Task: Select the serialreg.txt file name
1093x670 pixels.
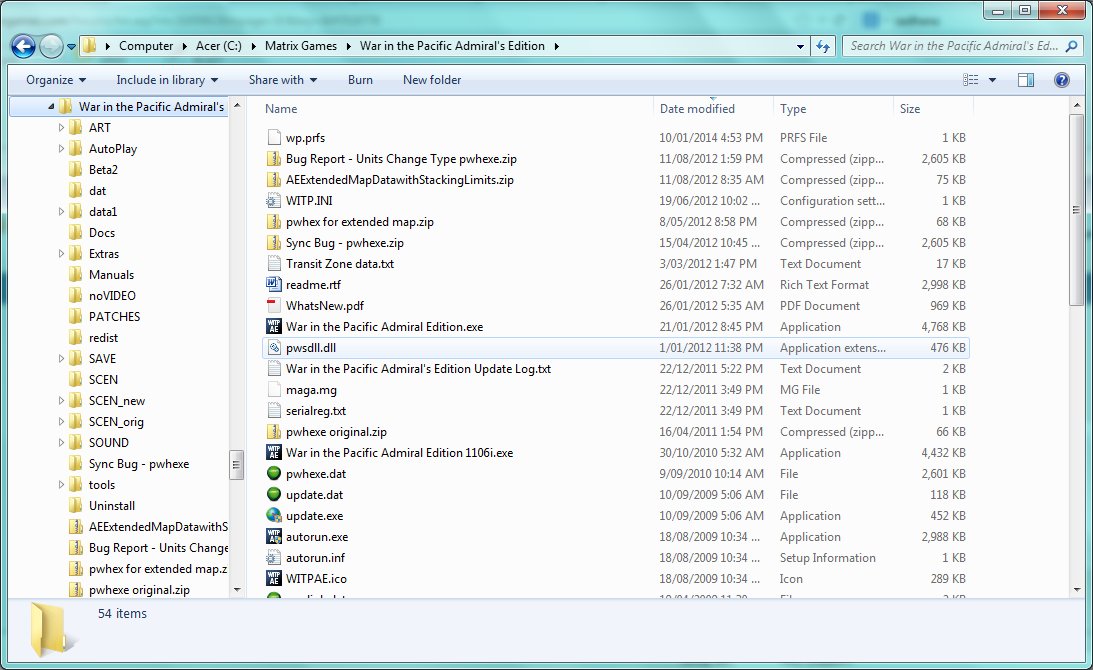Action: [x=316, y=411]
